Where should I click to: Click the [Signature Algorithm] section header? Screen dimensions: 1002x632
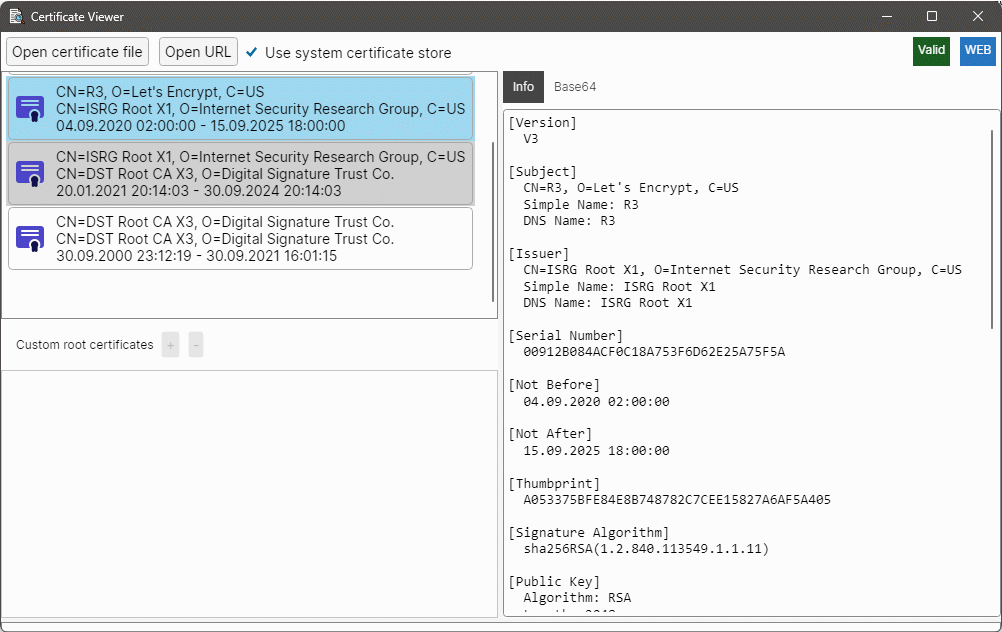click(589, 533)
